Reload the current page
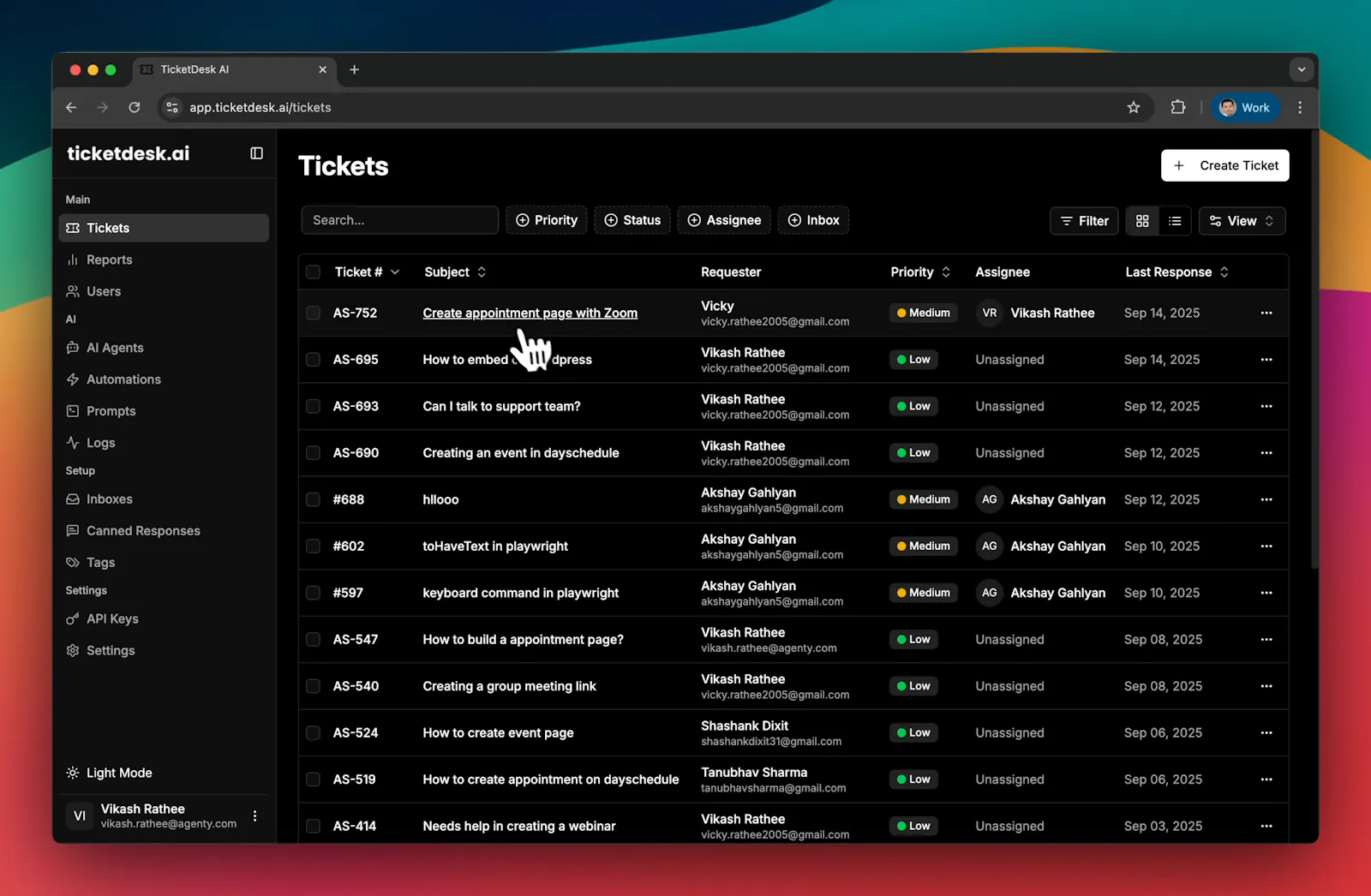Screen dimensions: 1371x896 135,107
